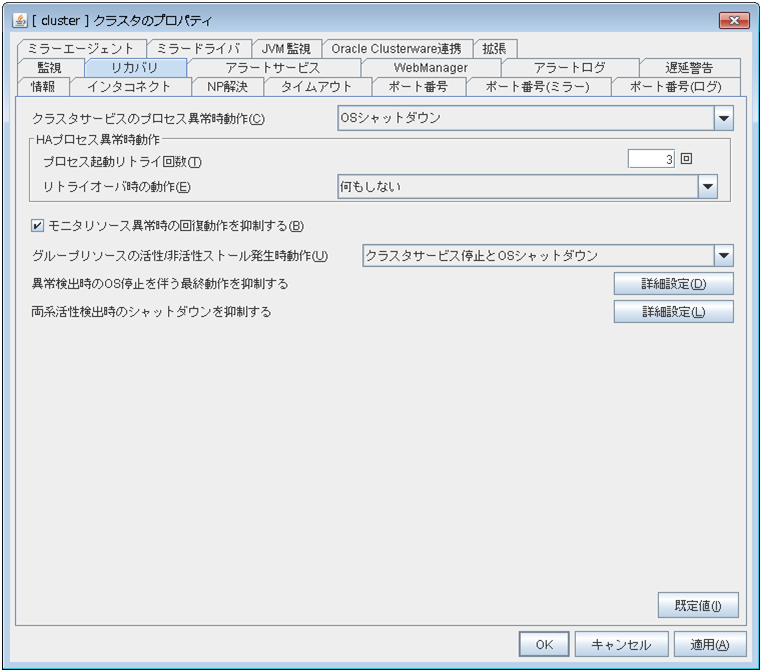762x672 pixels.
Task: Click 詳細設定(D) for OS停止 suppression
Action: [x=673, y=284]
